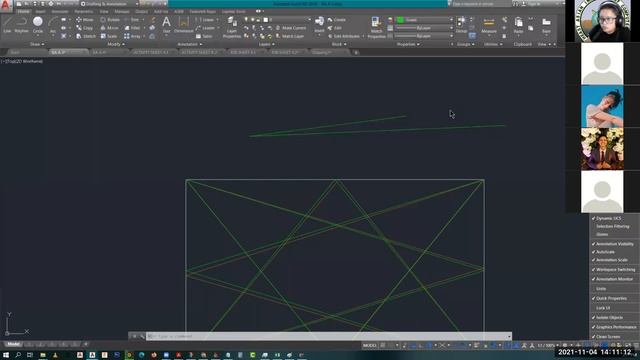Screen dimensions: 640x360
Task: Expand the Layers panel
Action: pos(266,44)
